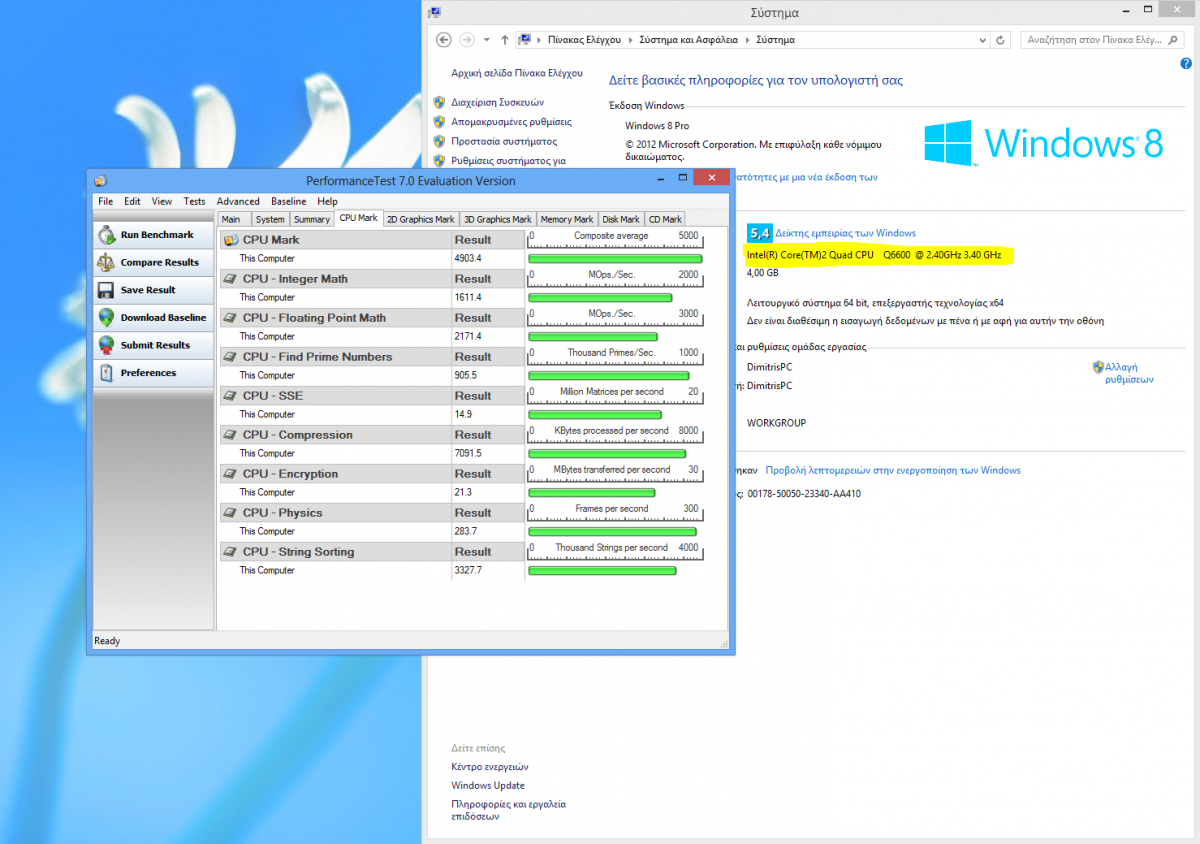The height and width of the screenshot is (844, 1200).
Task: Click the Σύστημα breadcrumb in the address bar
Action: point(776,40)
